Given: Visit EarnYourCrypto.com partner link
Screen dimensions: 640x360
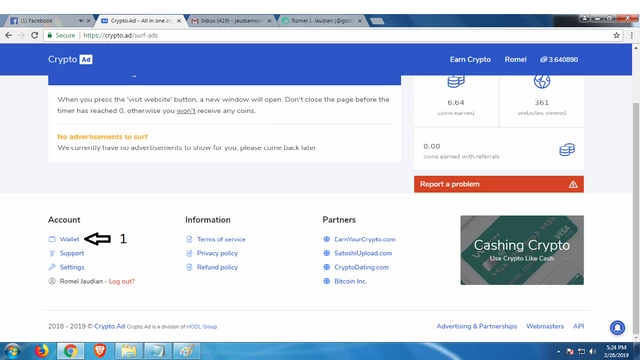Looking at the screenshot, I should [x=364, y=239].
